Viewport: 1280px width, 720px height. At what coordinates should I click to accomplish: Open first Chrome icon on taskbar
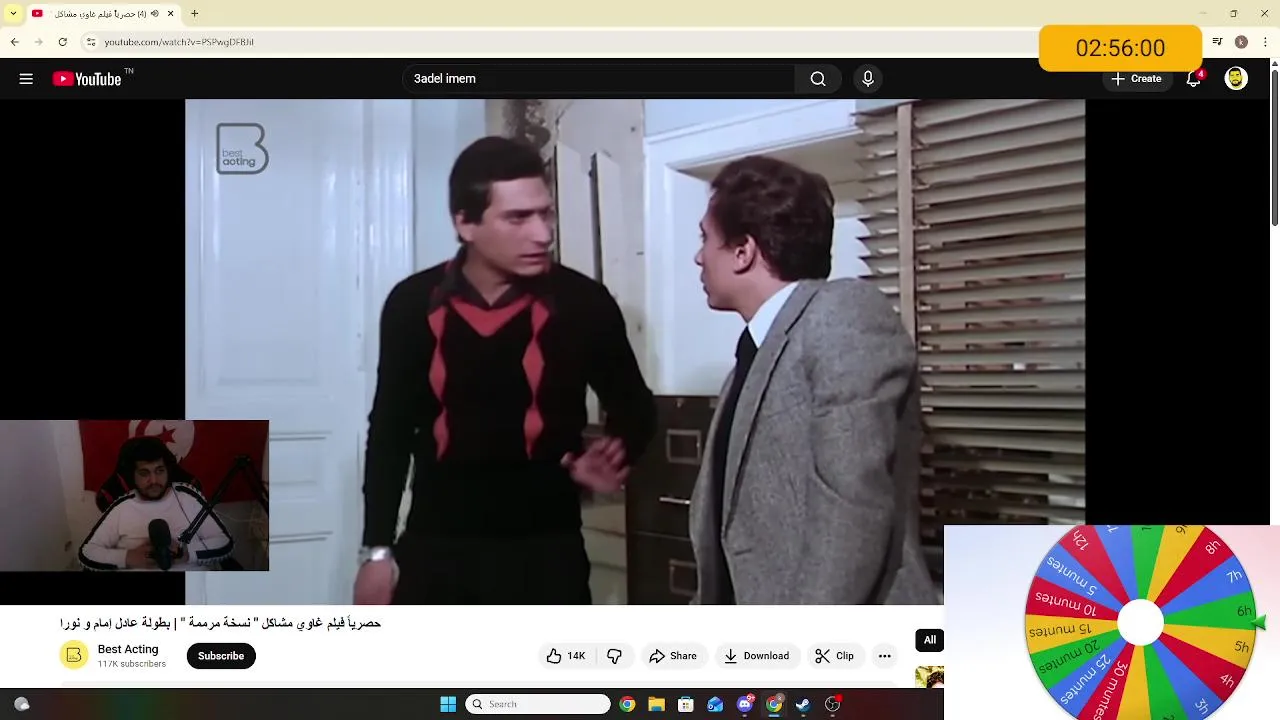pos(627,704)
